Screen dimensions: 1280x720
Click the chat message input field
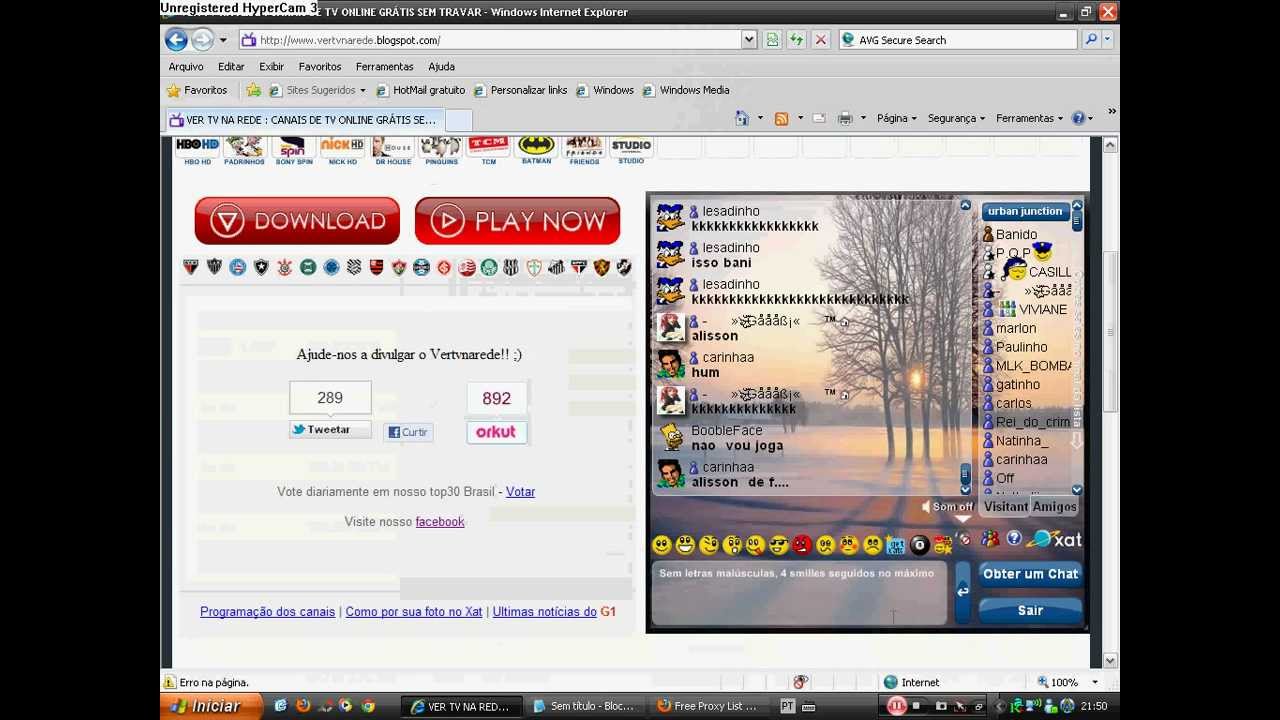799,593
